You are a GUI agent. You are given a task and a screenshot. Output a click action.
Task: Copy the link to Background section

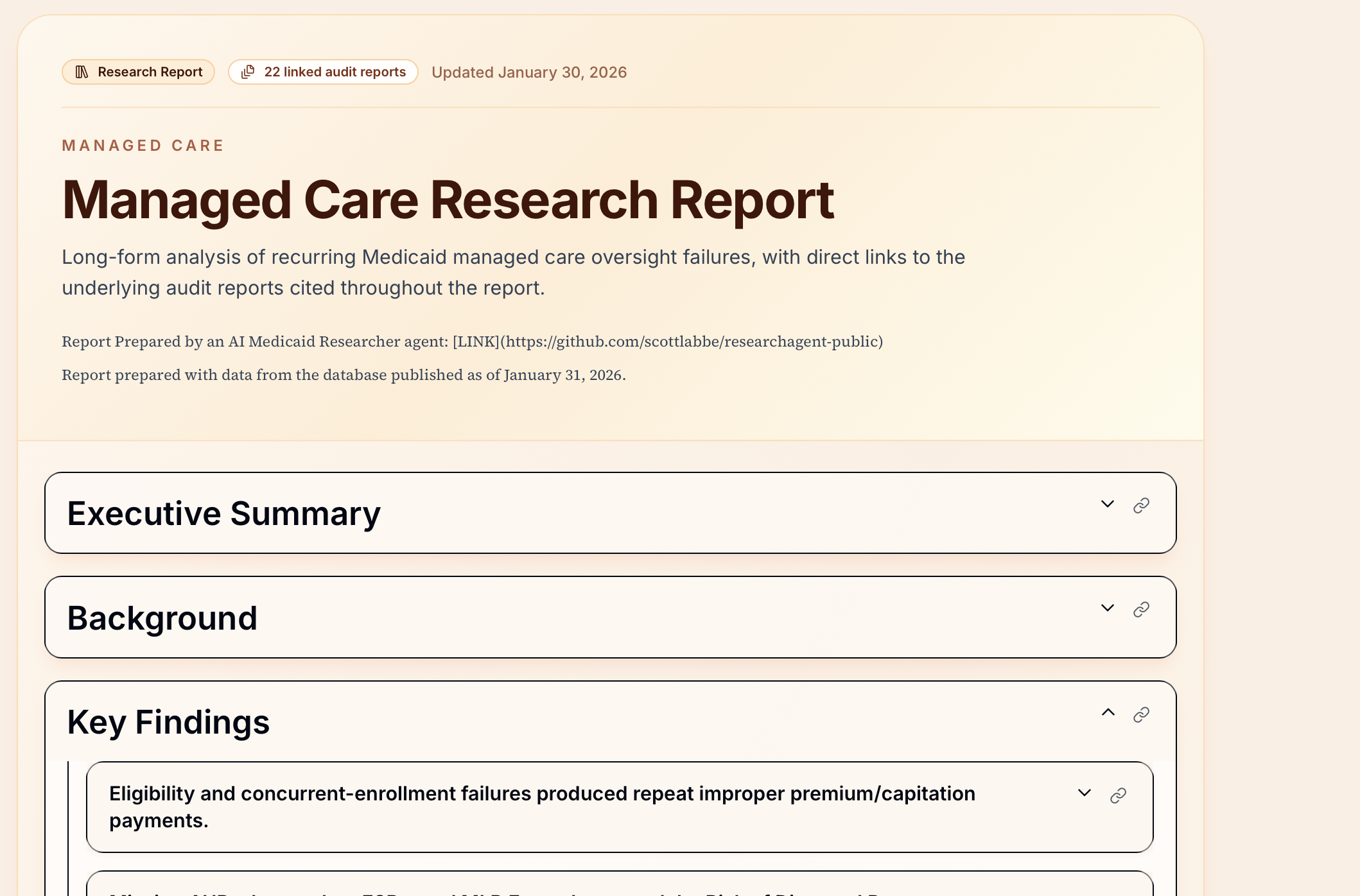click(1140, 610)
